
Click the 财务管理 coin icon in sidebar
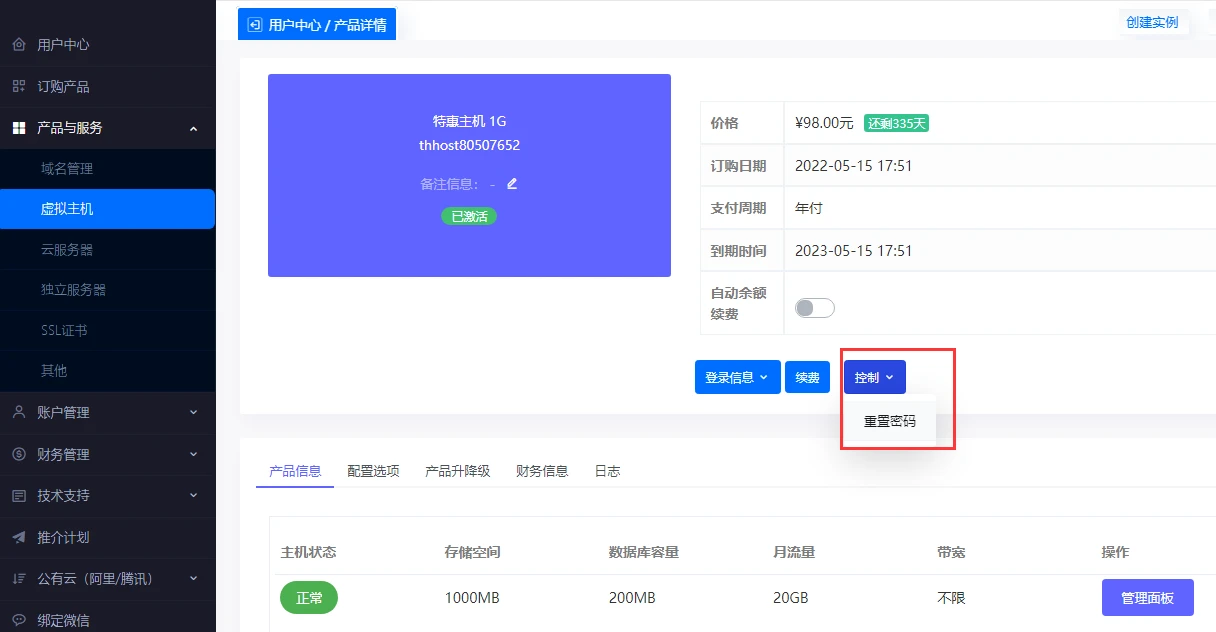pyautogui.click(x=18, y=454)
